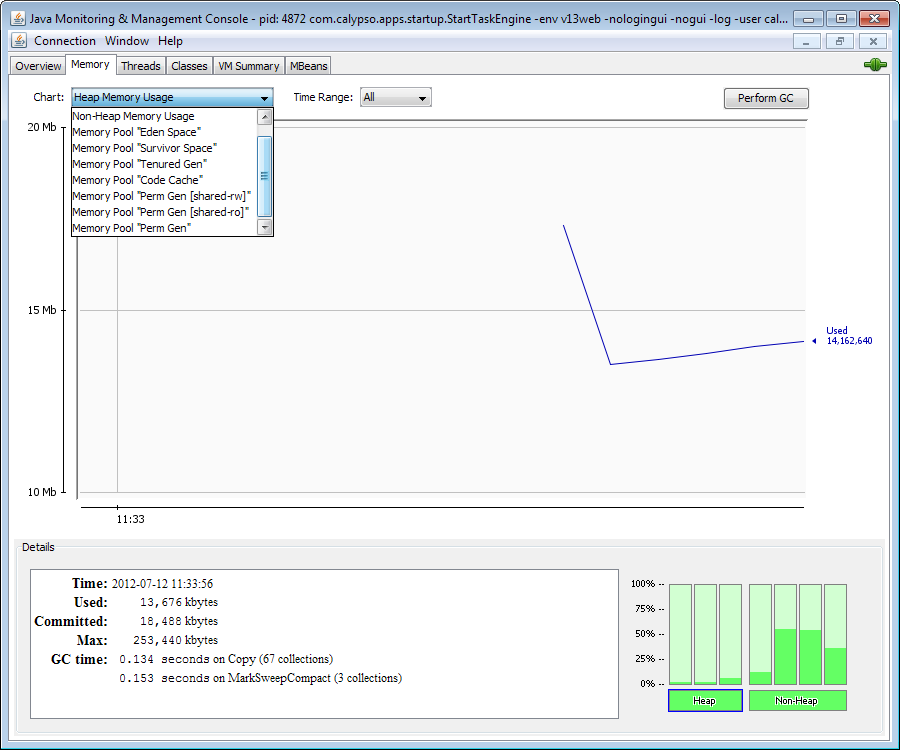The width and height of the screenshot is (900, 750).
Task: Click the dropdown list scrollbar thumb
Action: [265, 176]
